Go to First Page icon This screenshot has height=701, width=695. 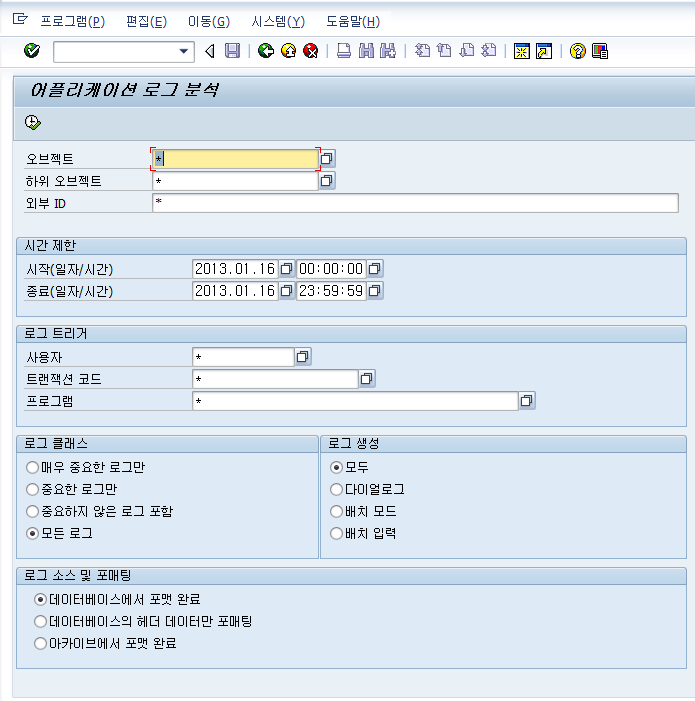[422, 51]
